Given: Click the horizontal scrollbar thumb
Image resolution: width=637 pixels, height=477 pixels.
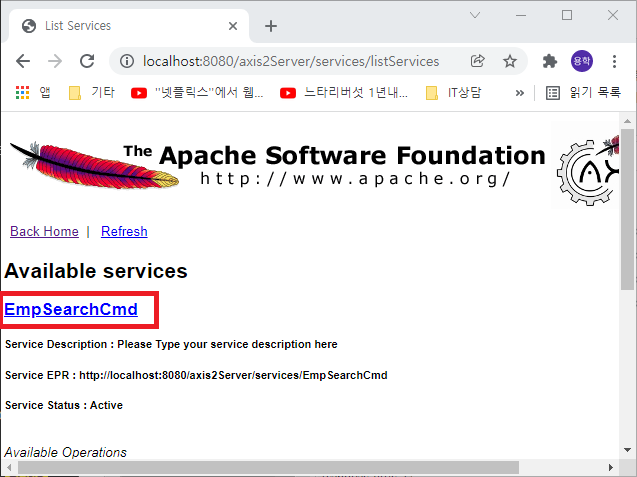Looking at the screenshot, I should [x=268, y=468].
